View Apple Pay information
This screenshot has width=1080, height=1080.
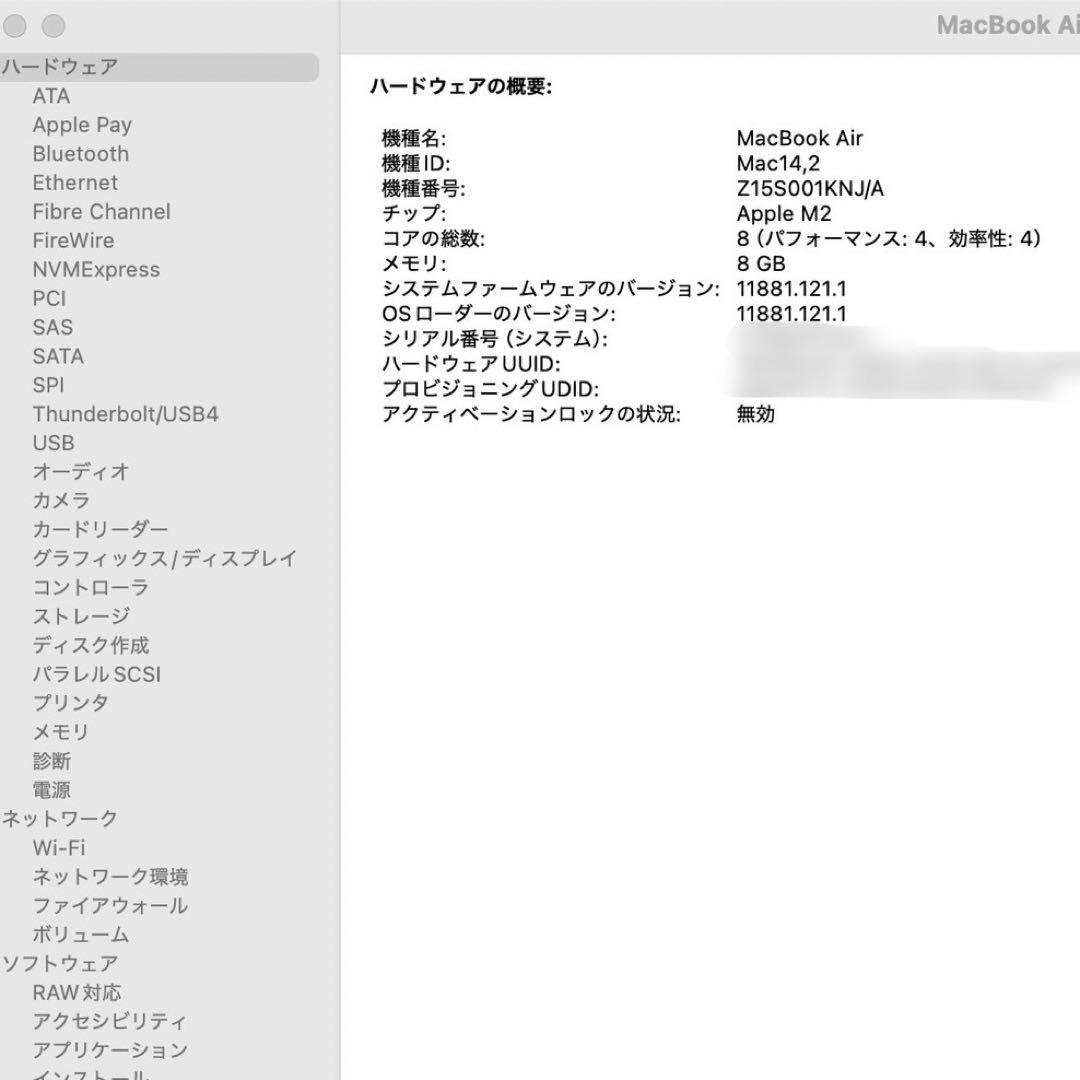tap(83, 125)
